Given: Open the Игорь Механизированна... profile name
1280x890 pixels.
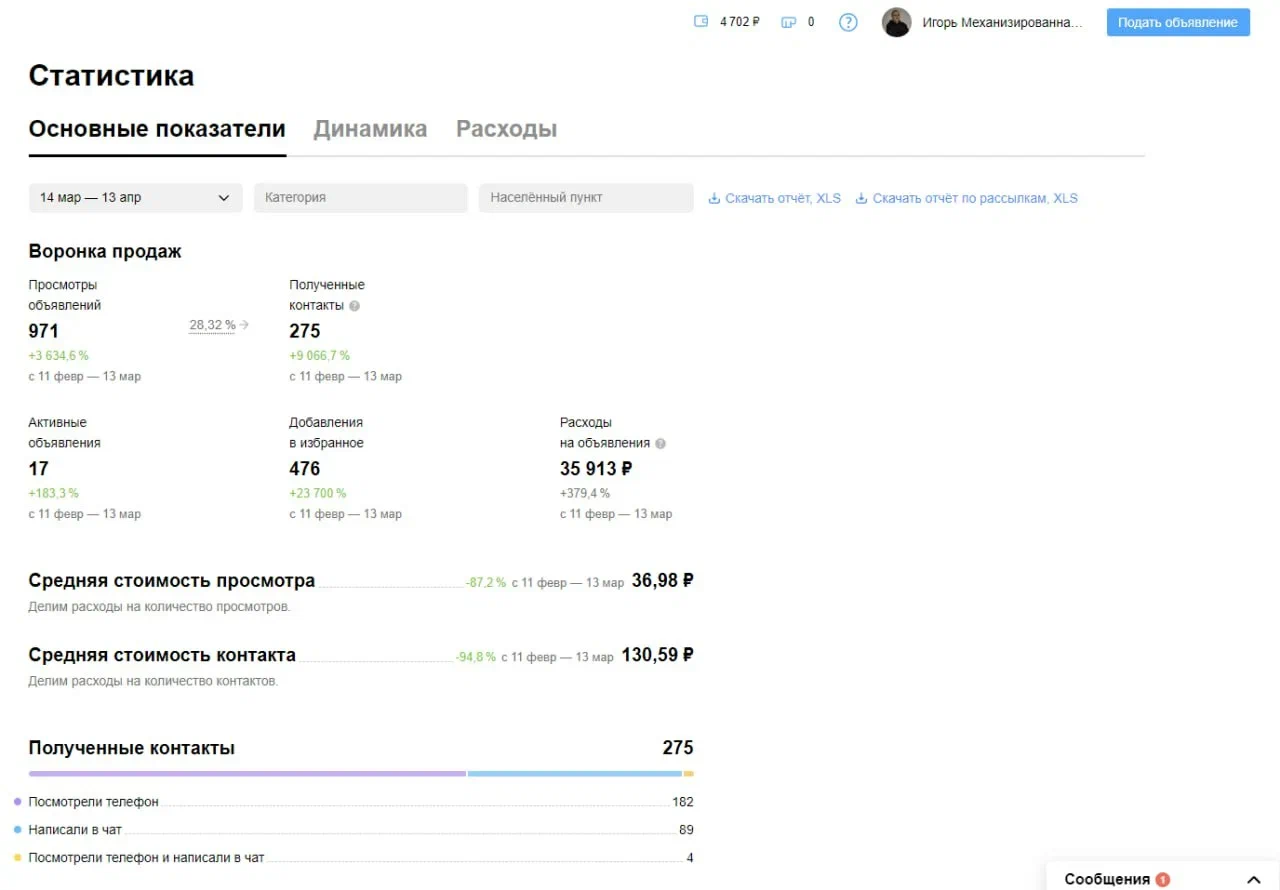Looking at the screenshot, I should 1002,22.
